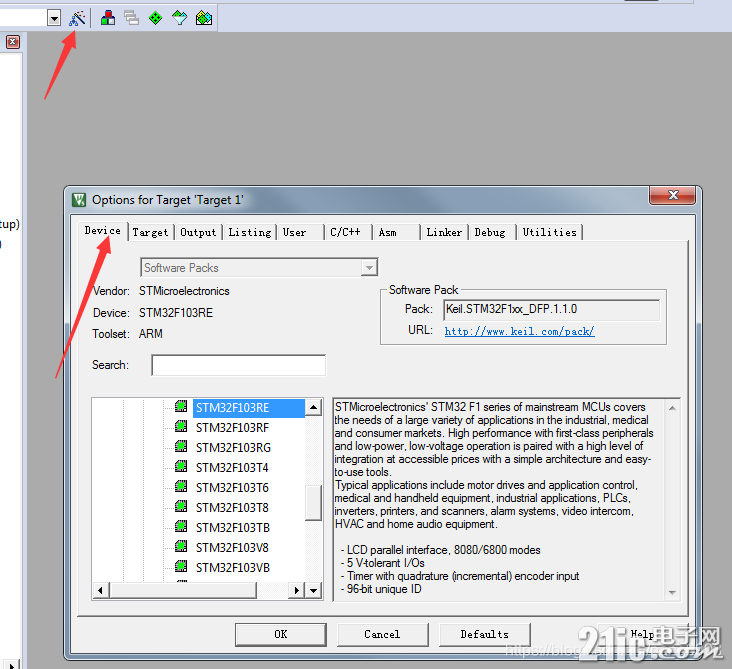The image size is (732, 669).
Task: Close the Options for Target dialog
Action: [673, 195]
